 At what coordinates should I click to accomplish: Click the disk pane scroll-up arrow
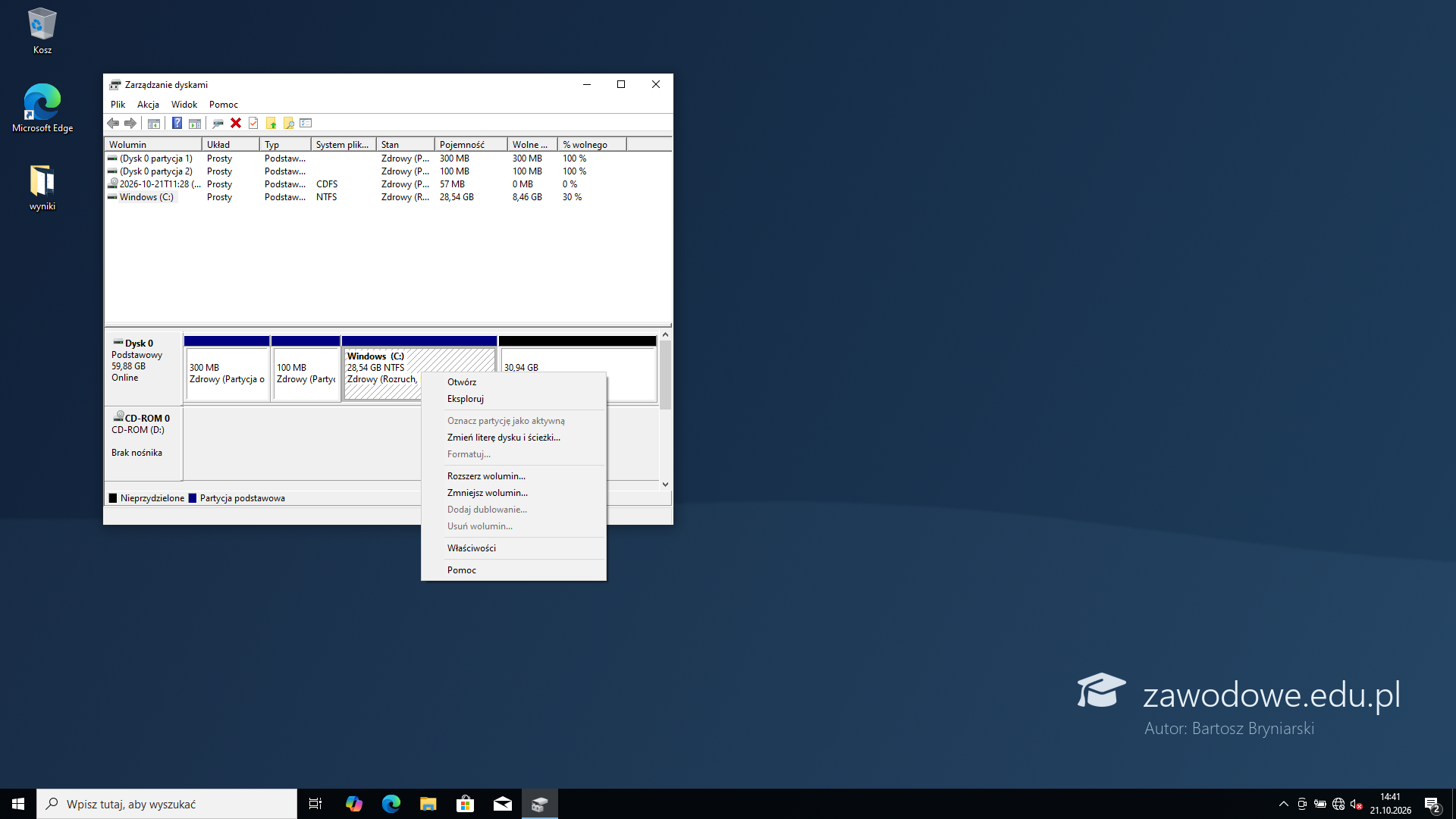[x=665, y=334]
